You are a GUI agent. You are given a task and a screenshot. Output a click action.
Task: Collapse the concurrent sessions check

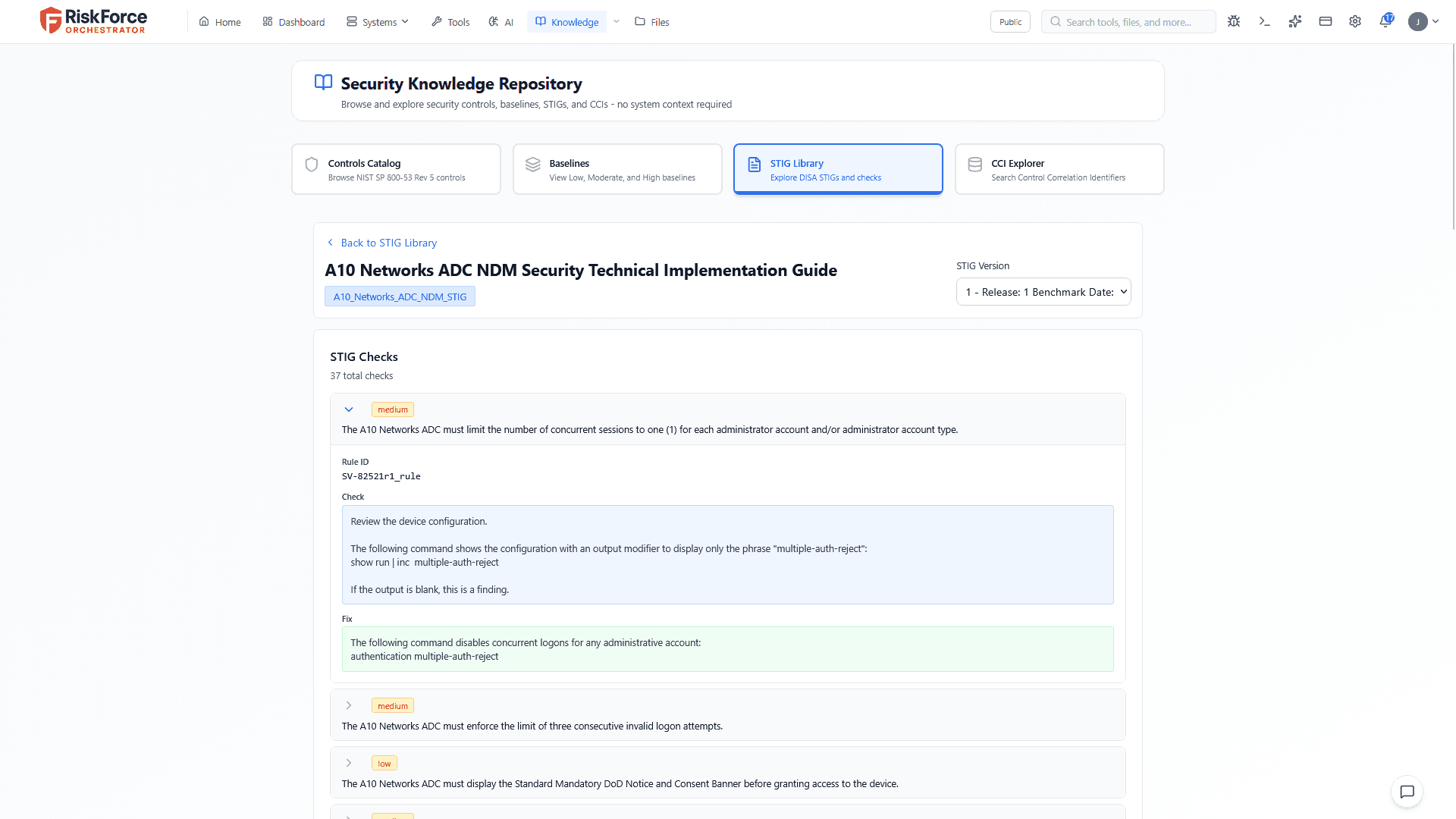tap(349, 409)
